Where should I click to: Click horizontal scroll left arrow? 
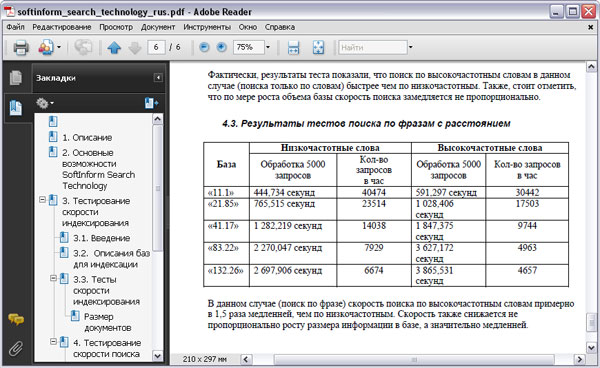(x=246, y=359)
